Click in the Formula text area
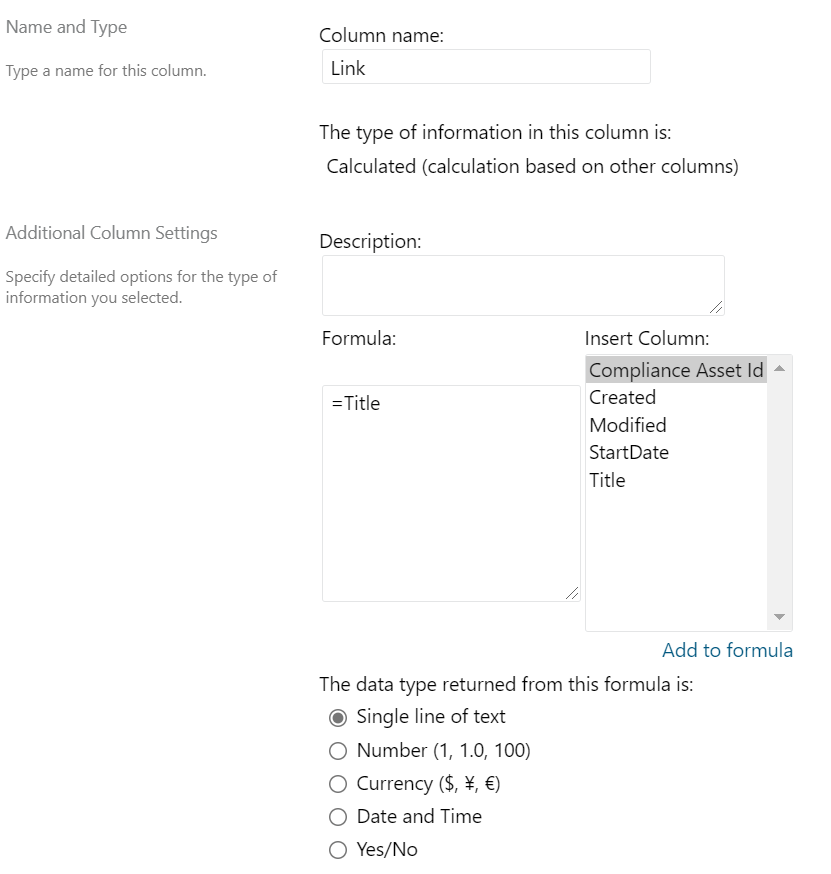 pyautogui.click(x=450, y=492)
